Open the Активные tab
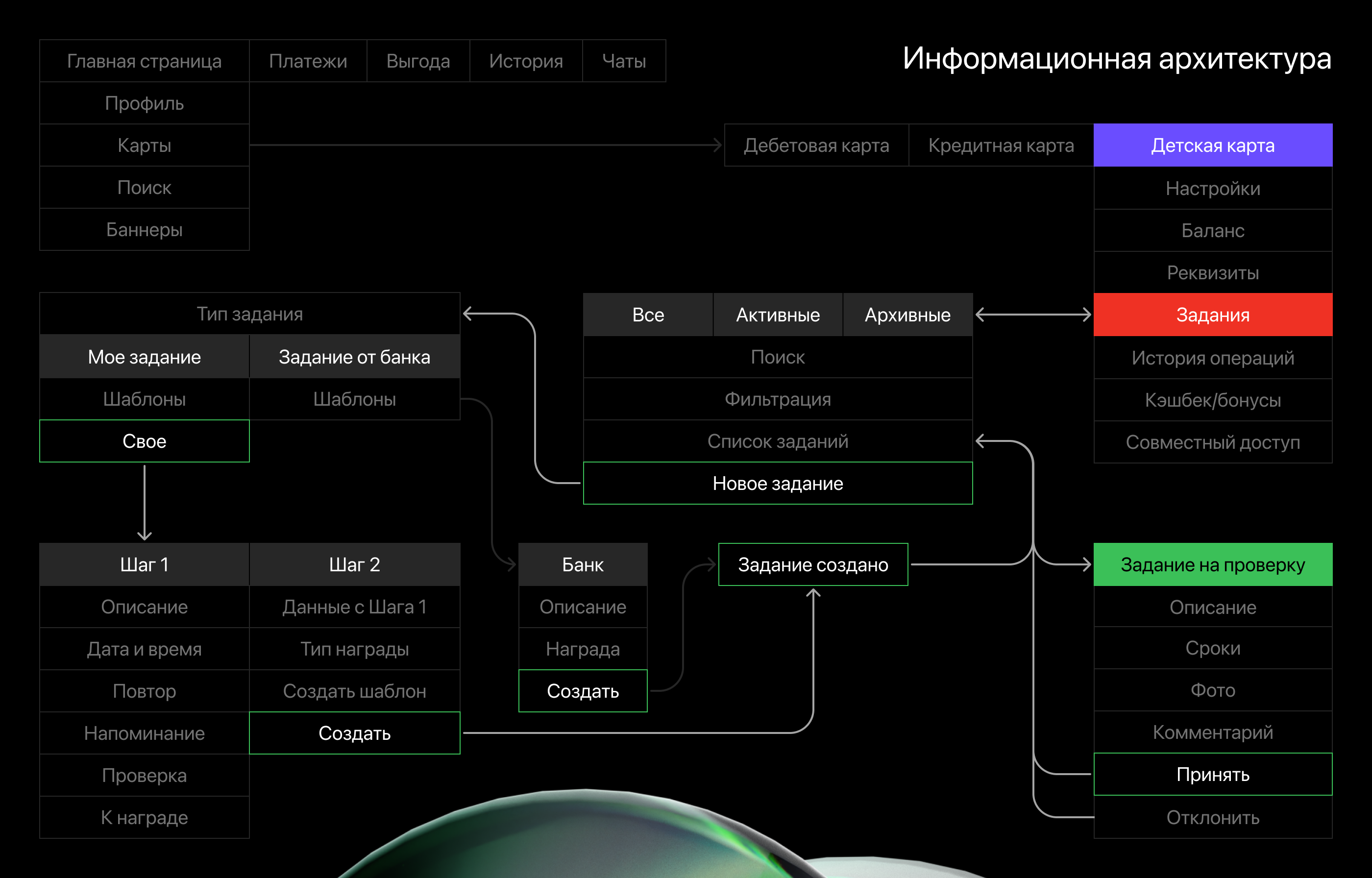 click(778, 315)
